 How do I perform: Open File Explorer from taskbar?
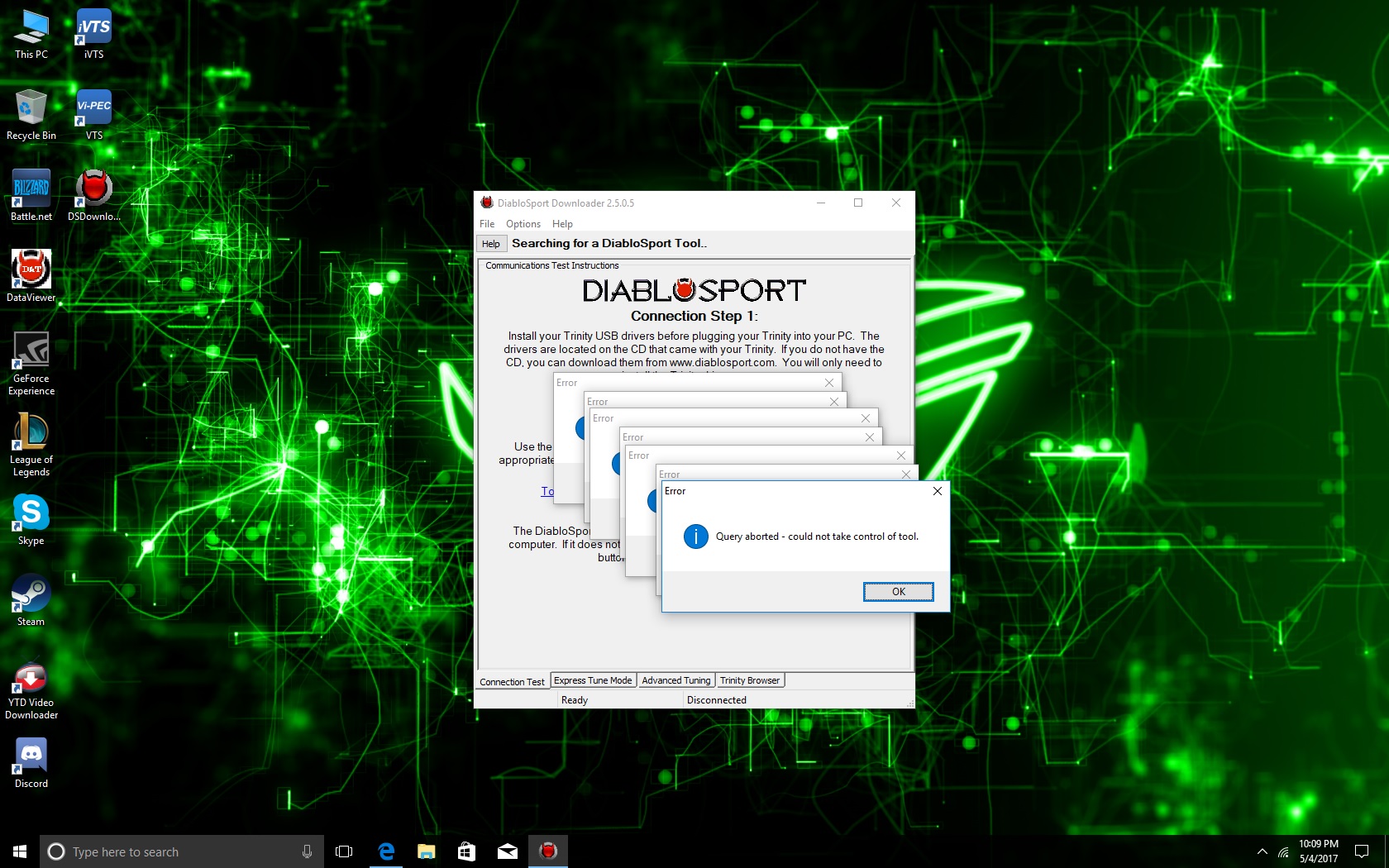click(x=426, y=851)
